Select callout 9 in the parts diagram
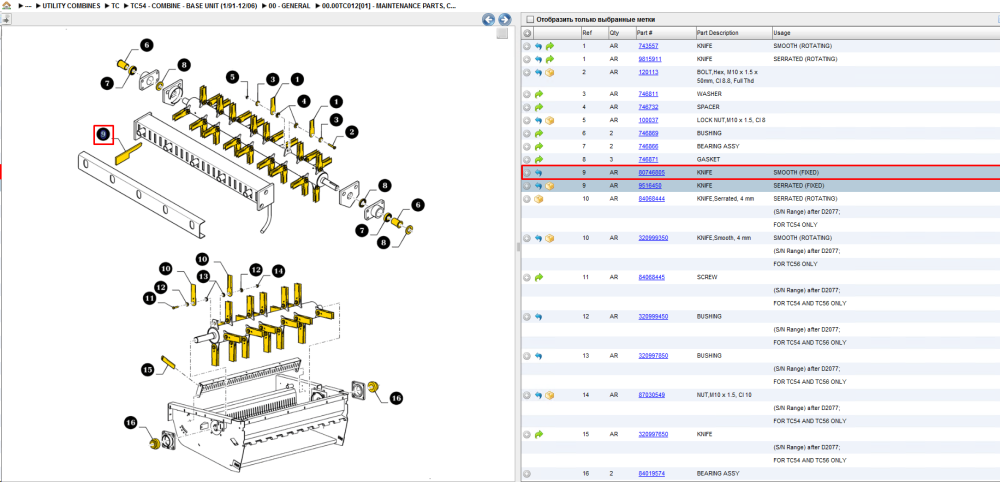The height and width of the screenshot is (482, 1000). [x=103, y=135]
